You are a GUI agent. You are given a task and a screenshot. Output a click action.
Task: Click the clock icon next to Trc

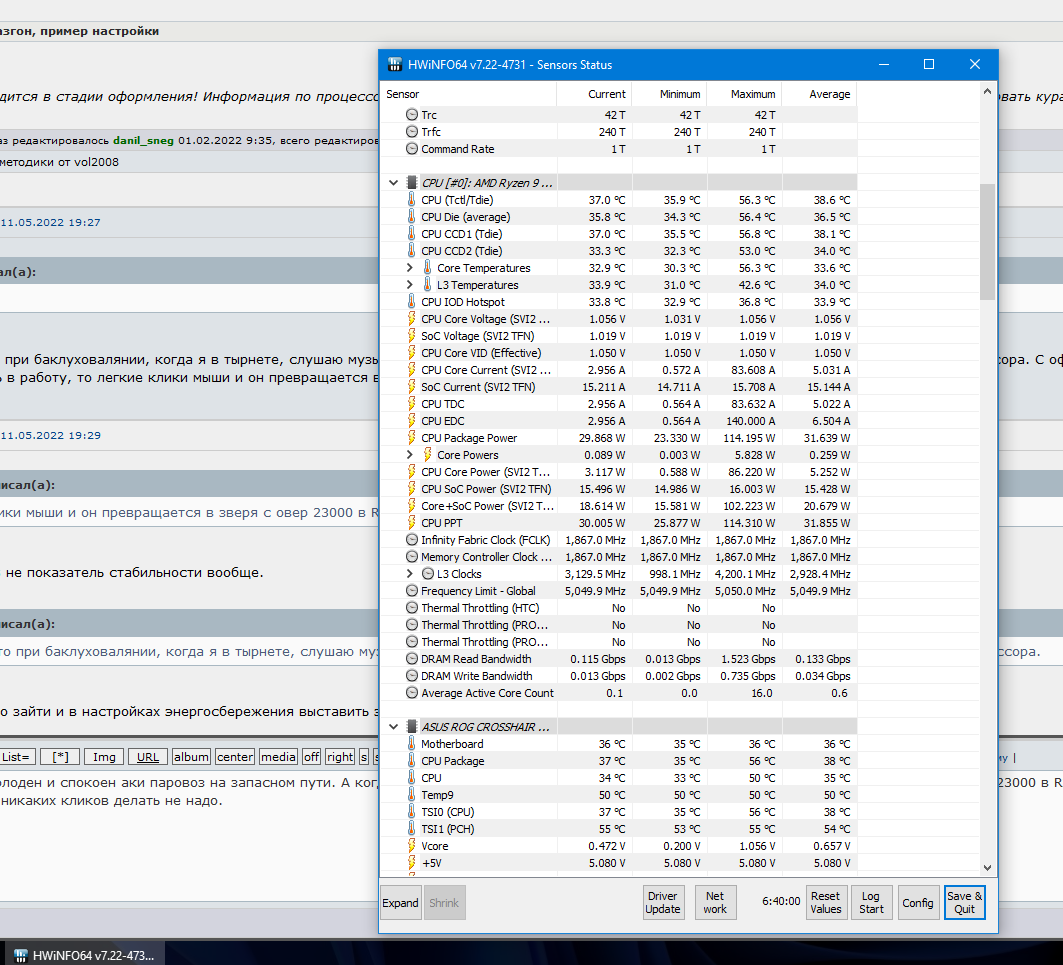pos(412,115)
